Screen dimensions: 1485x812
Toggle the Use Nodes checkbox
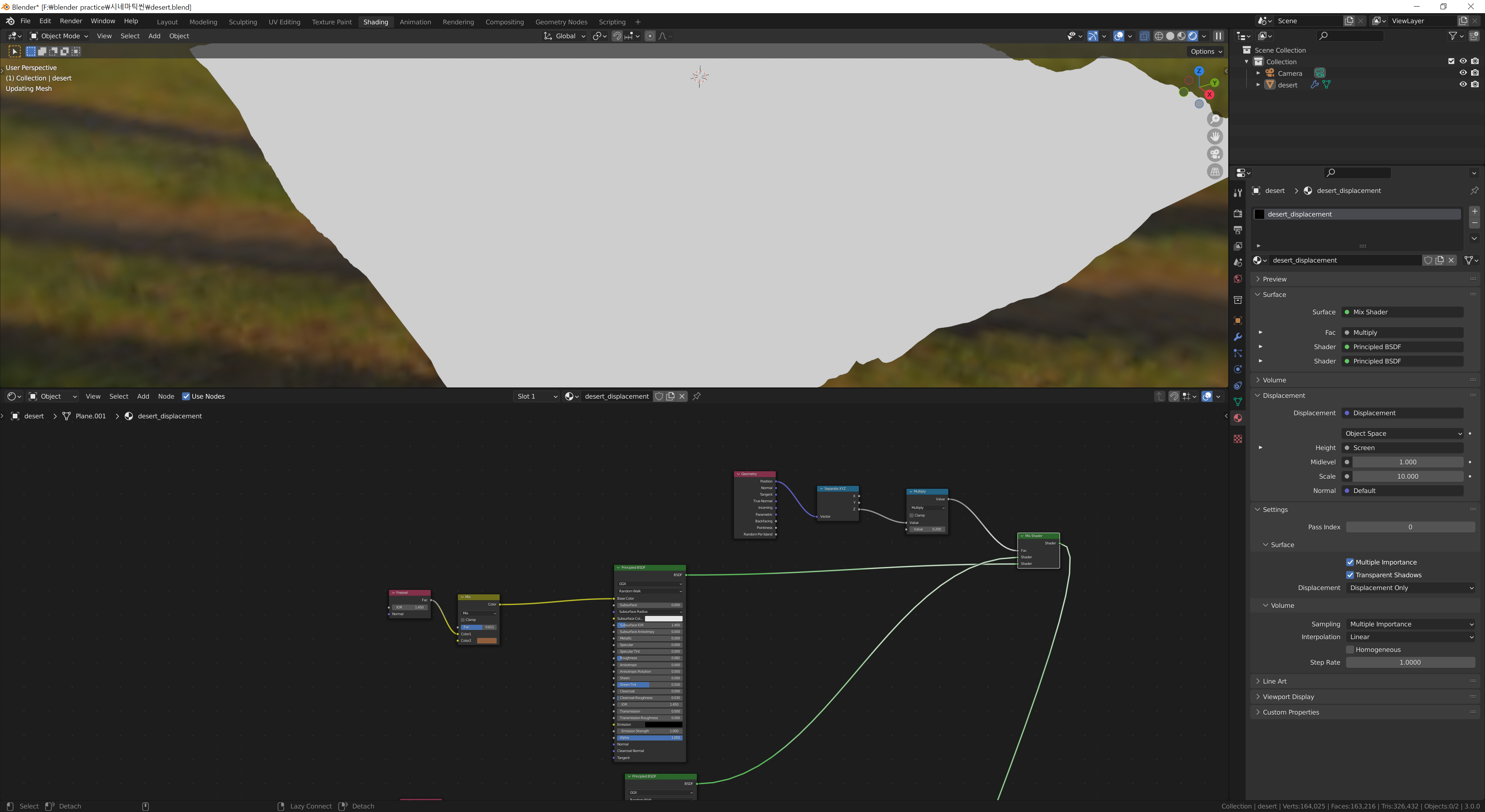tap(186, 396)
